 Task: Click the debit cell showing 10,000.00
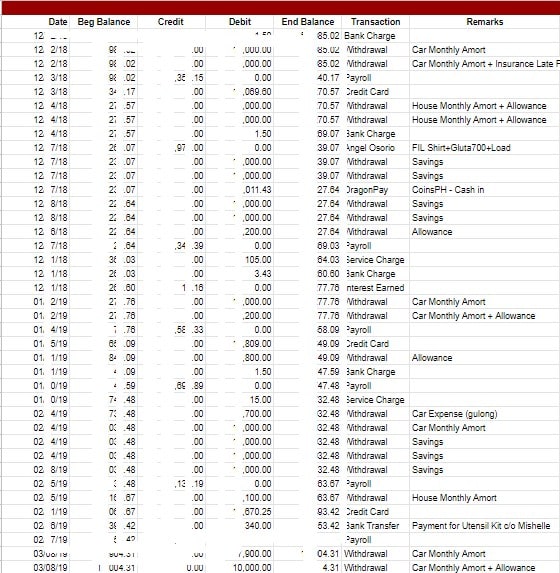239,568
